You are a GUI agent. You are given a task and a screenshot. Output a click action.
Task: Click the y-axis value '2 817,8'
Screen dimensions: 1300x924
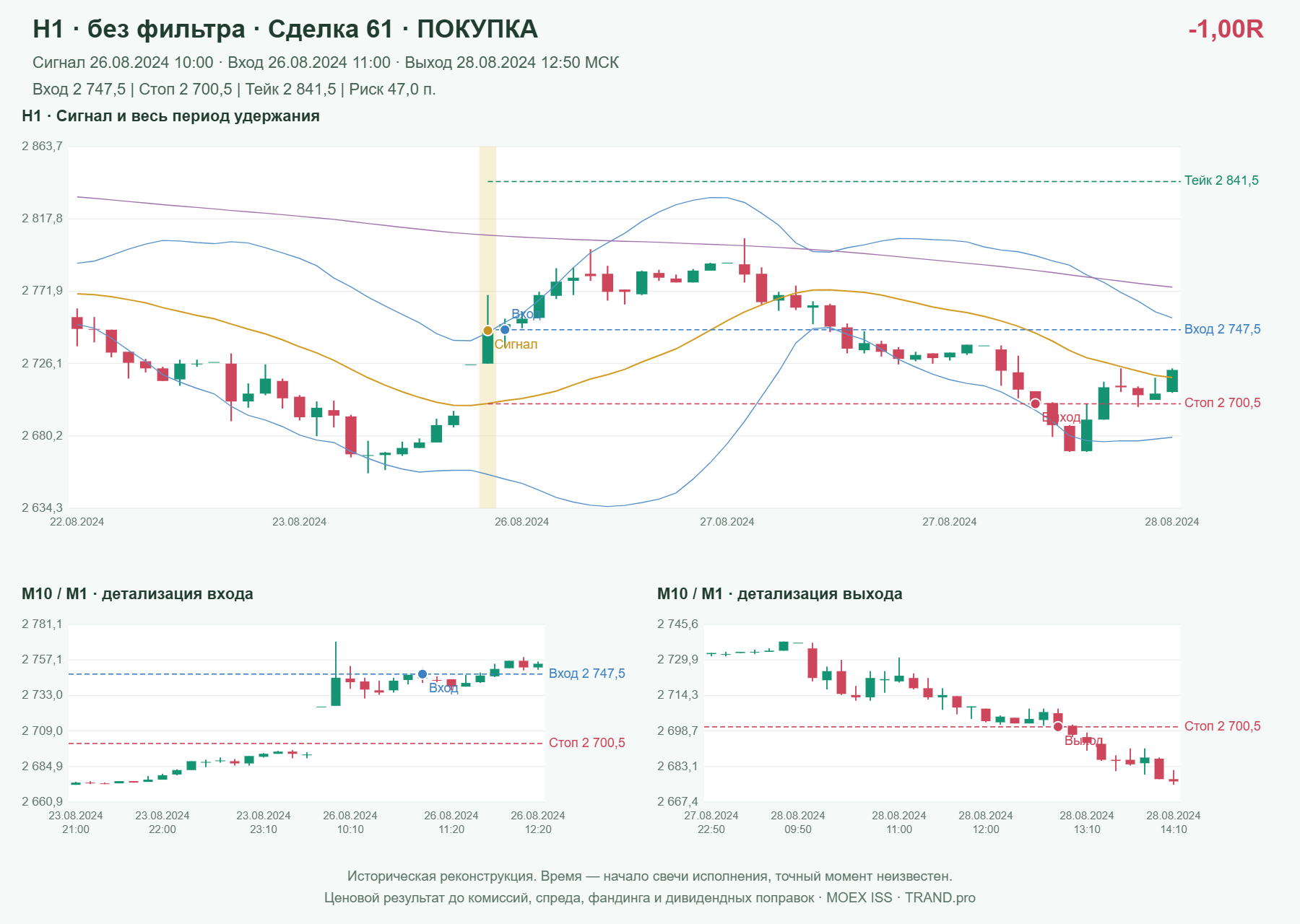coord(42,219)
